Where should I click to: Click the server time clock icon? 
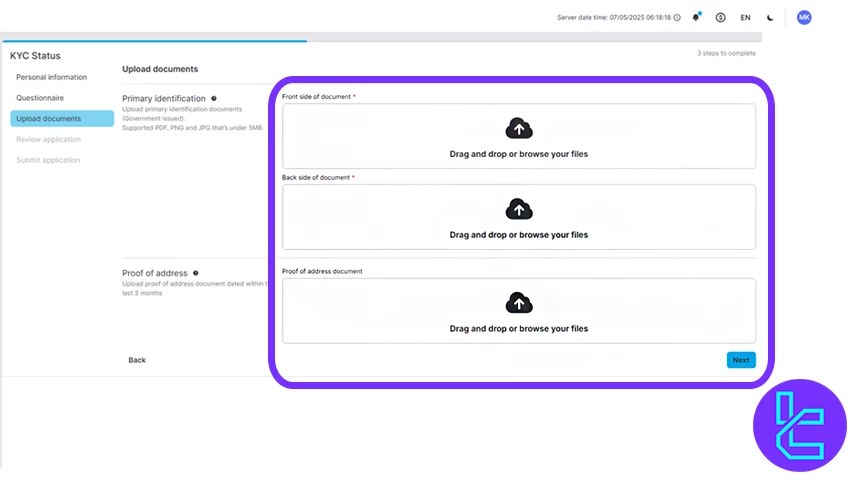click(677, 18)
